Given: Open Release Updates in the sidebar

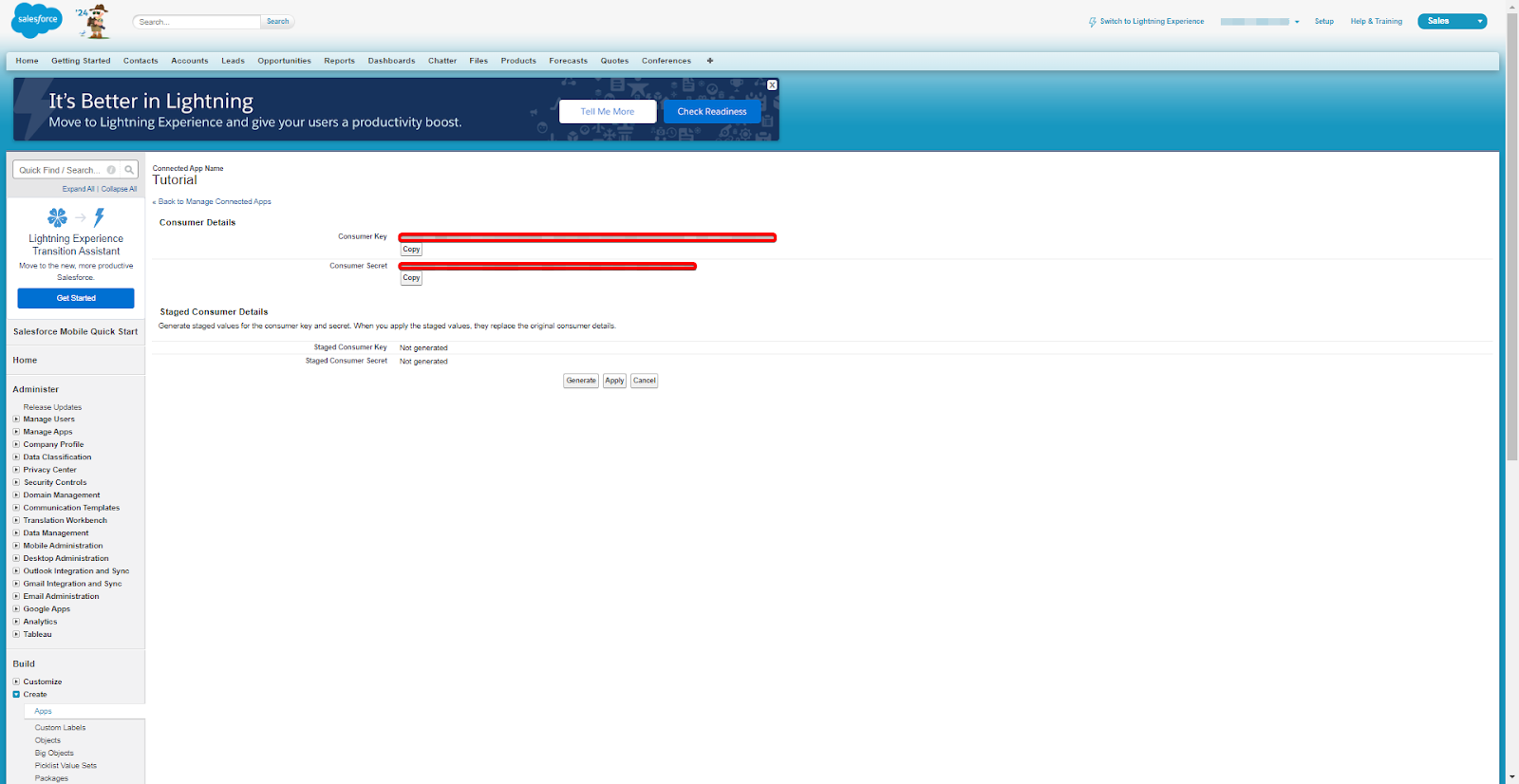Looking at the screenshot, I should click(x=52, y=407).
